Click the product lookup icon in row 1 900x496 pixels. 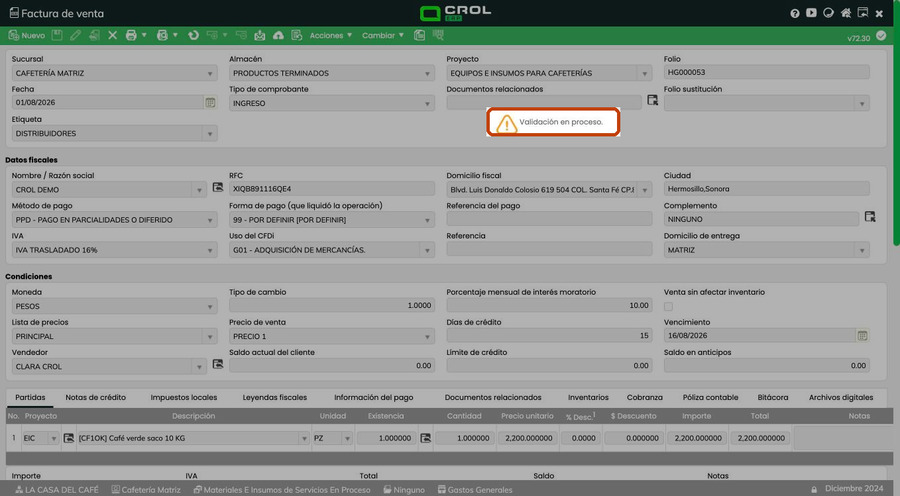[68, 438]
